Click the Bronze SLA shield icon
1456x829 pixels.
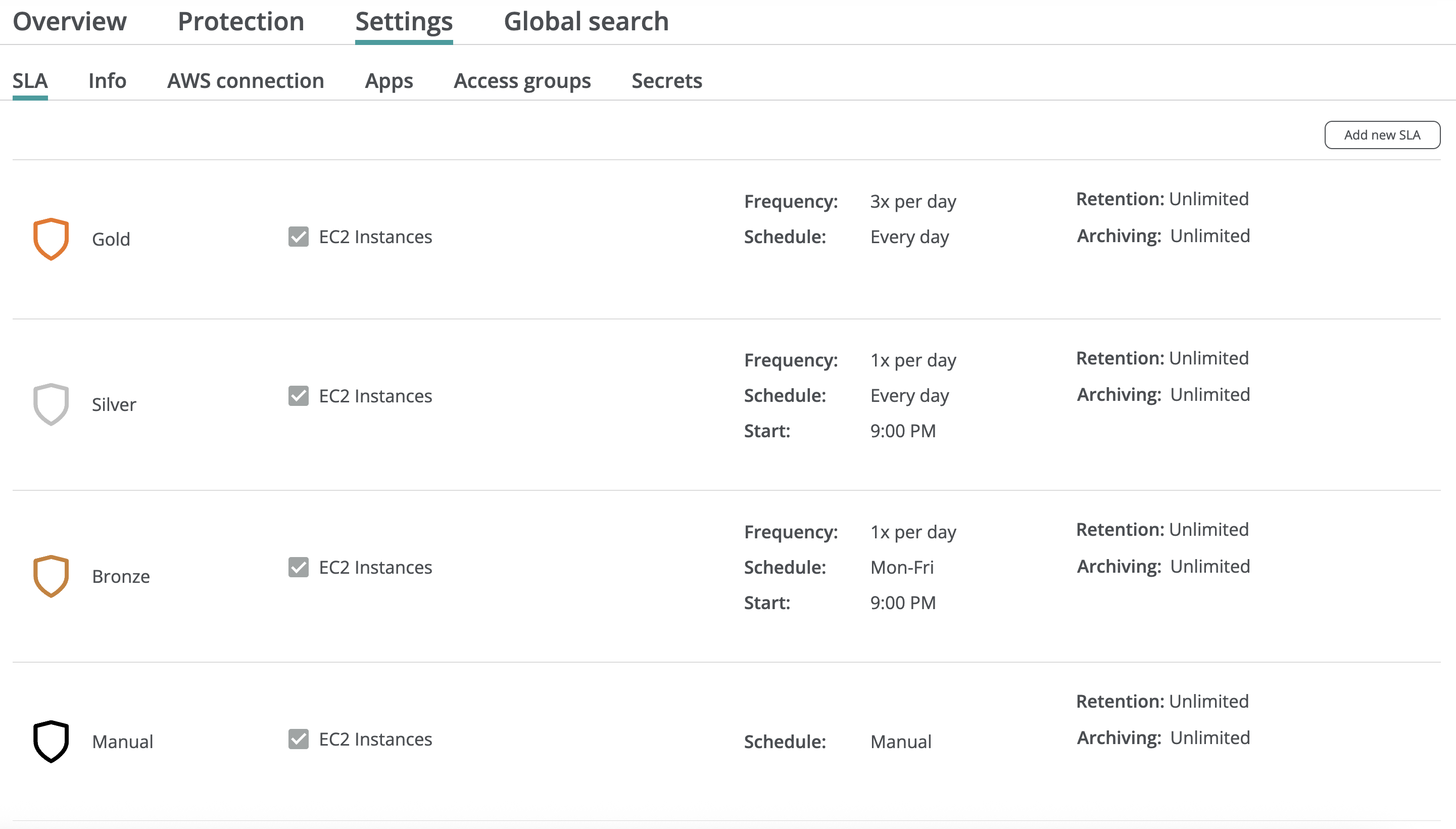51,576
